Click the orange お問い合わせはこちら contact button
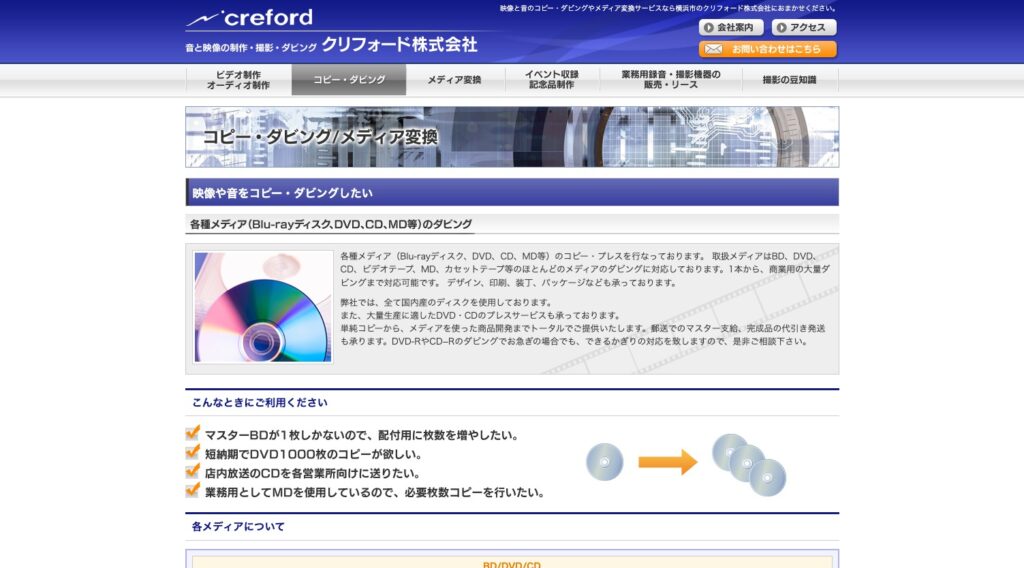Screen dimensions: 1024x568 pyautogui.click(x=767, y=49)
